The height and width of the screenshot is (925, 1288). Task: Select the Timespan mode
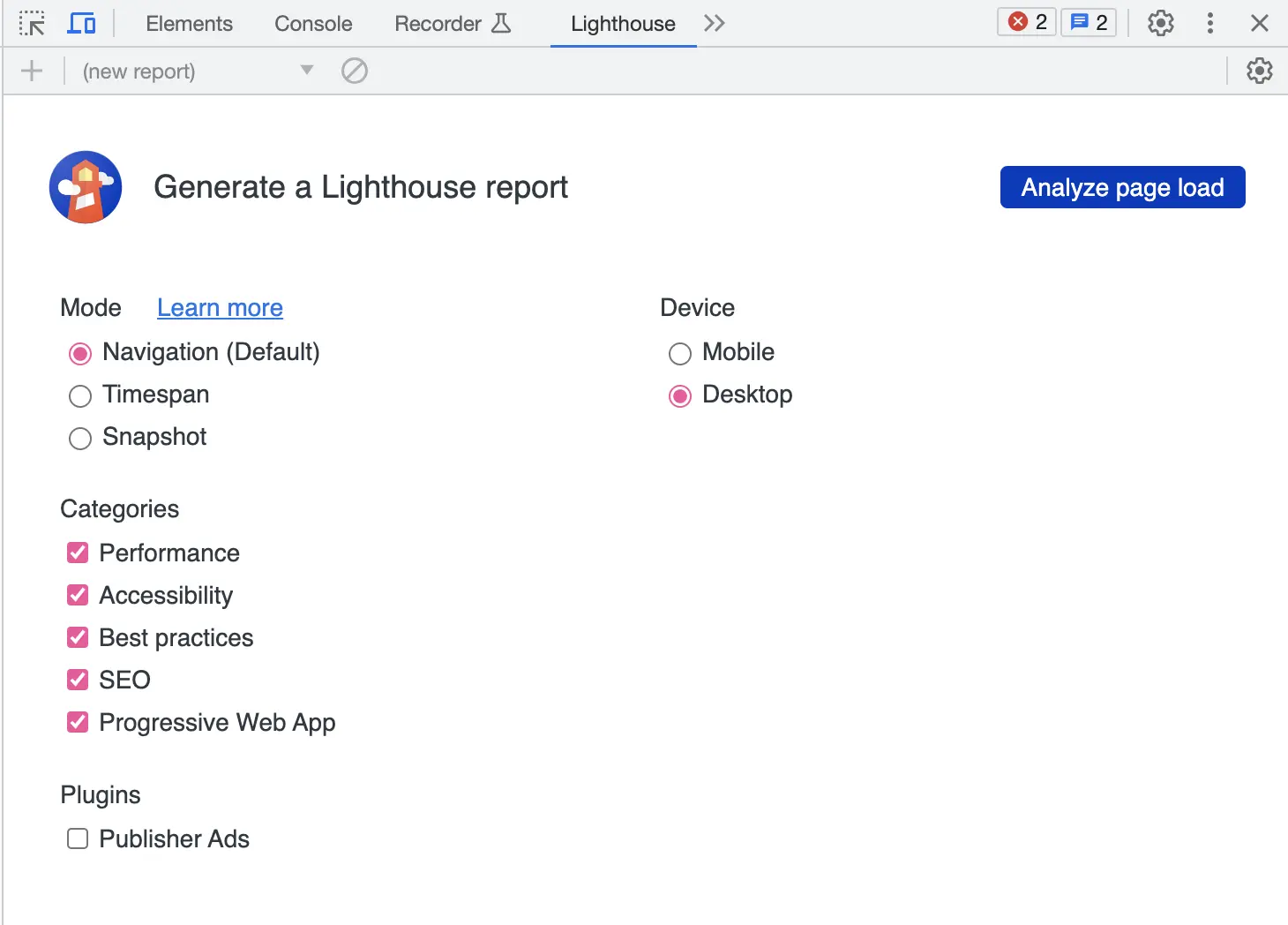(x=80, y=396)
